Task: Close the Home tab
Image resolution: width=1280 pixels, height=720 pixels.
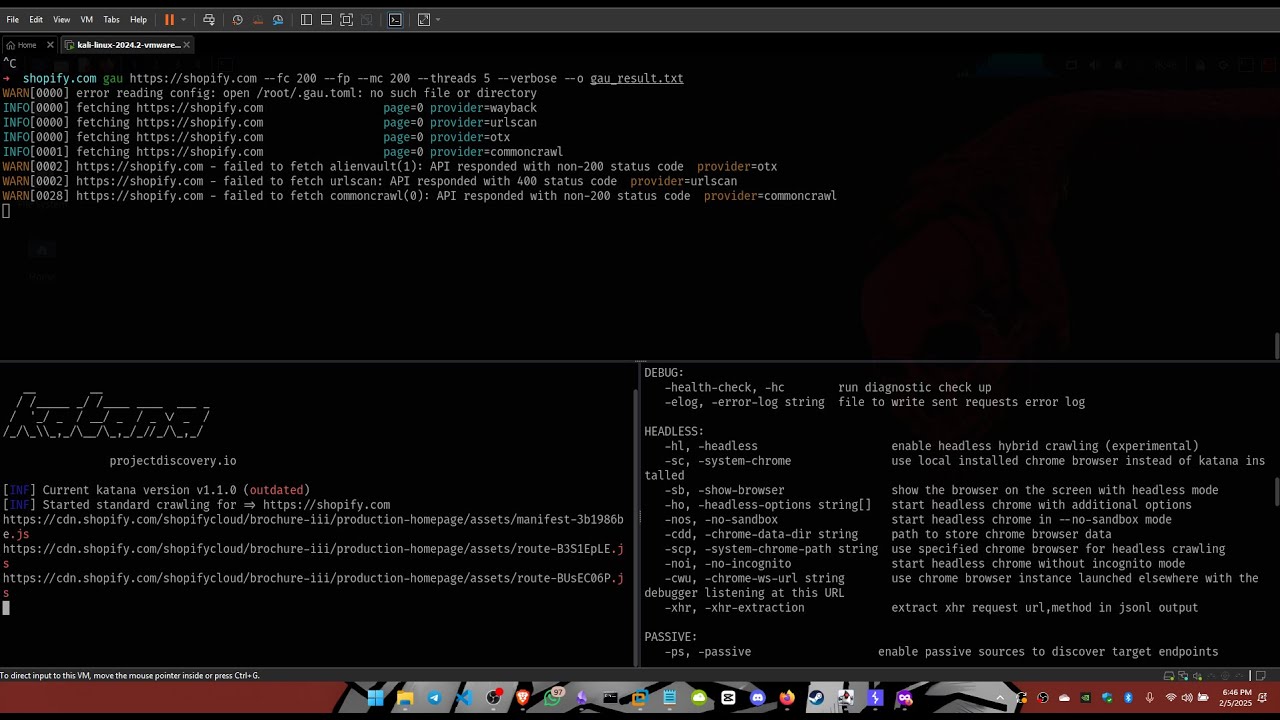Action: [x=50, y=45]
